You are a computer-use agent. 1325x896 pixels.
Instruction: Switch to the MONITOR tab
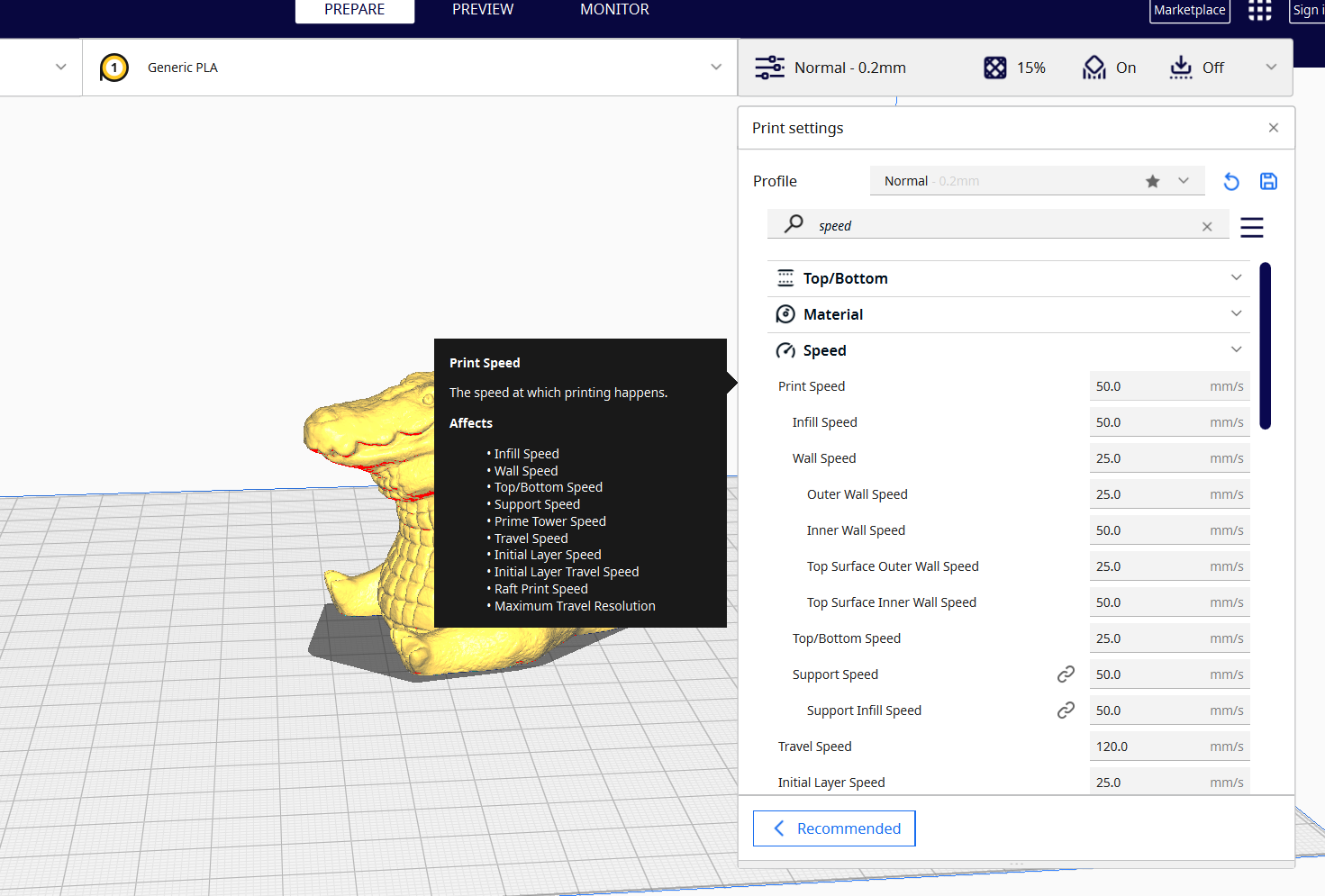614,10
